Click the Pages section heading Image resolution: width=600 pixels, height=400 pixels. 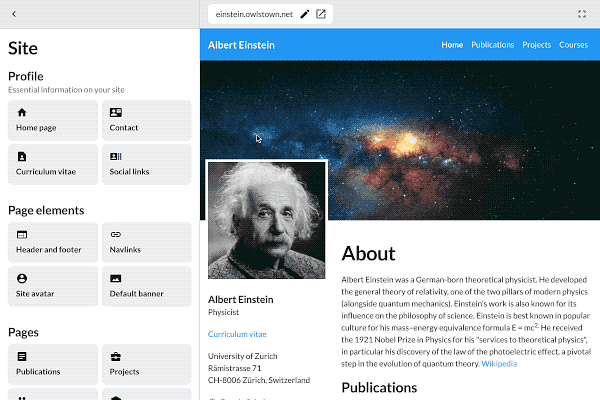pyautogui.click(x=23, y=332)
